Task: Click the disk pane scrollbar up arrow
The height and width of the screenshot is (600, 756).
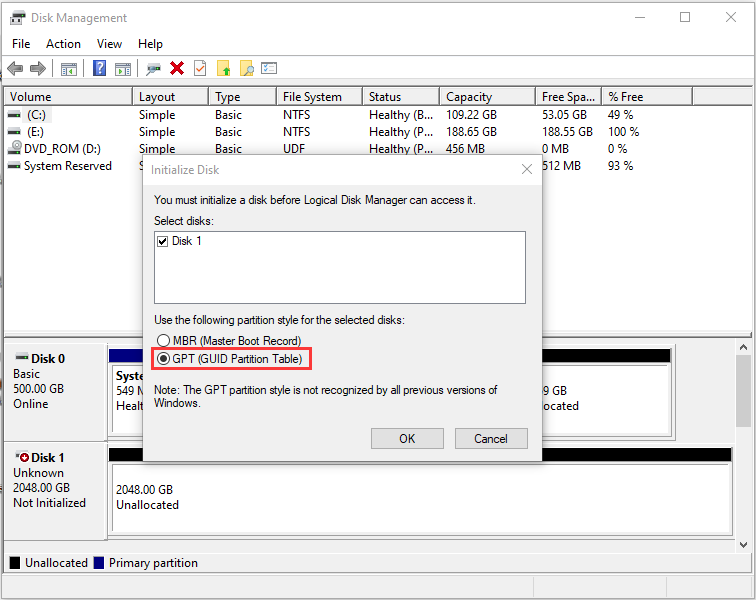Action: 743,347
